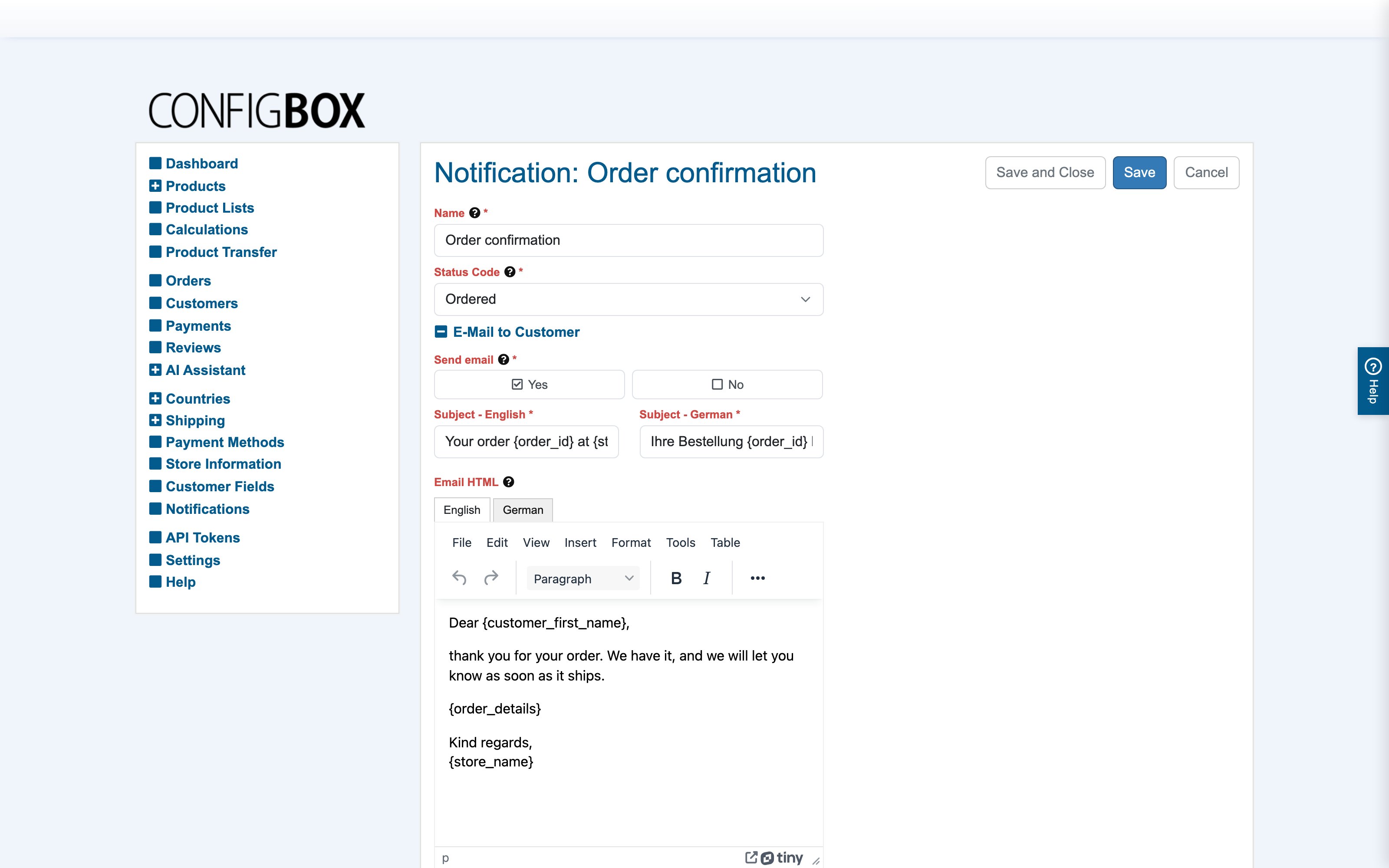Screen dimensions: 1389x868
Task: Click the undo arrow in editor toolbar
Action: (x=459, y=578)
